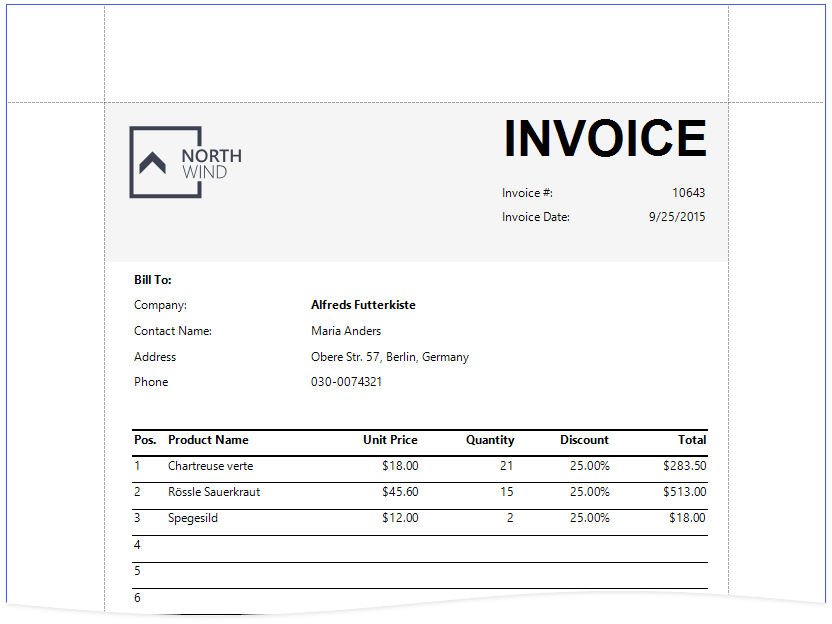Screen dimensions: 832x624
Task: Click the 'Contact Name:' label
Action: tap(173, 331)
